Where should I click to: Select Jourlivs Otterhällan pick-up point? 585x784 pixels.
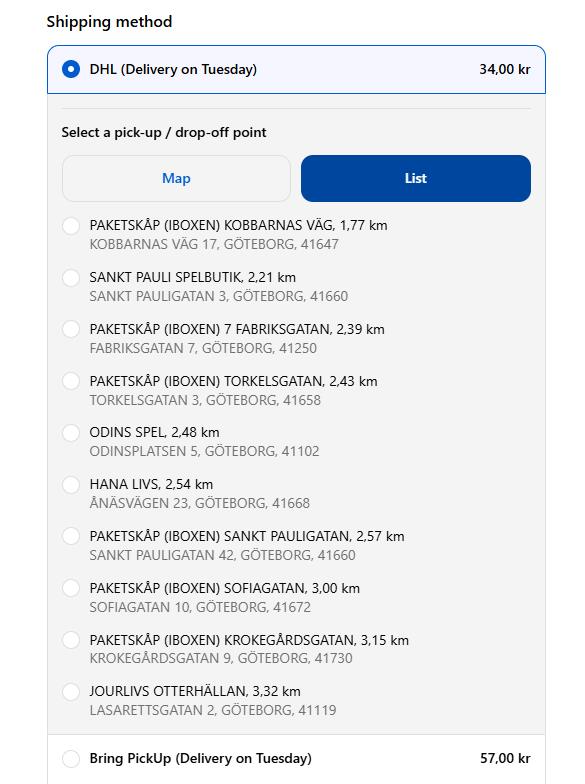tap(71, 692)
